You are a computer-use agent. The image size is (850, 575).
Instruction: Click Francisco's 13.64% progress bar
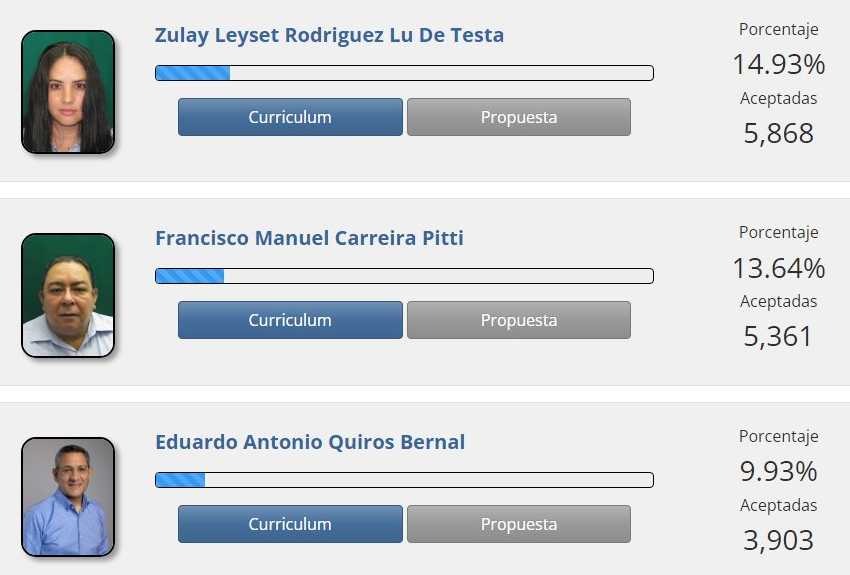coord(404,276)
